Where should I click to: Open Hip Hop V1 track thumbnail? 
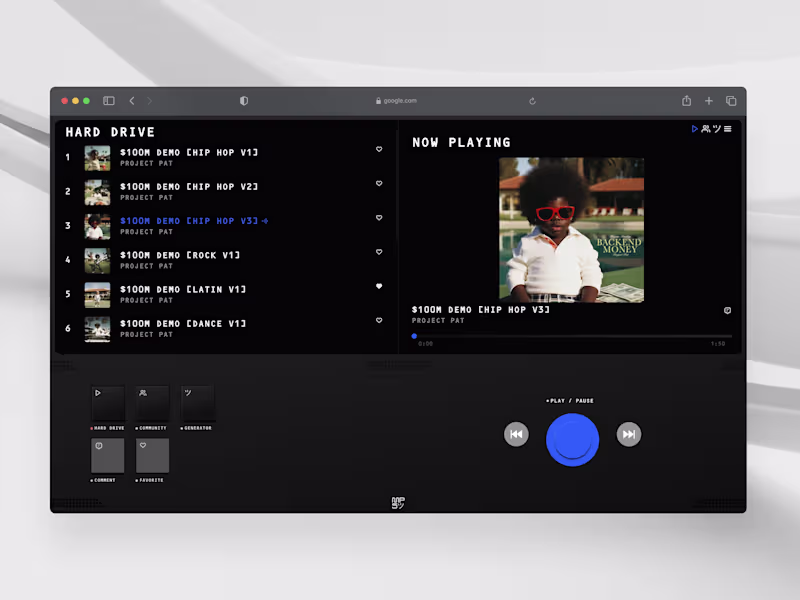tap(97, 158)
